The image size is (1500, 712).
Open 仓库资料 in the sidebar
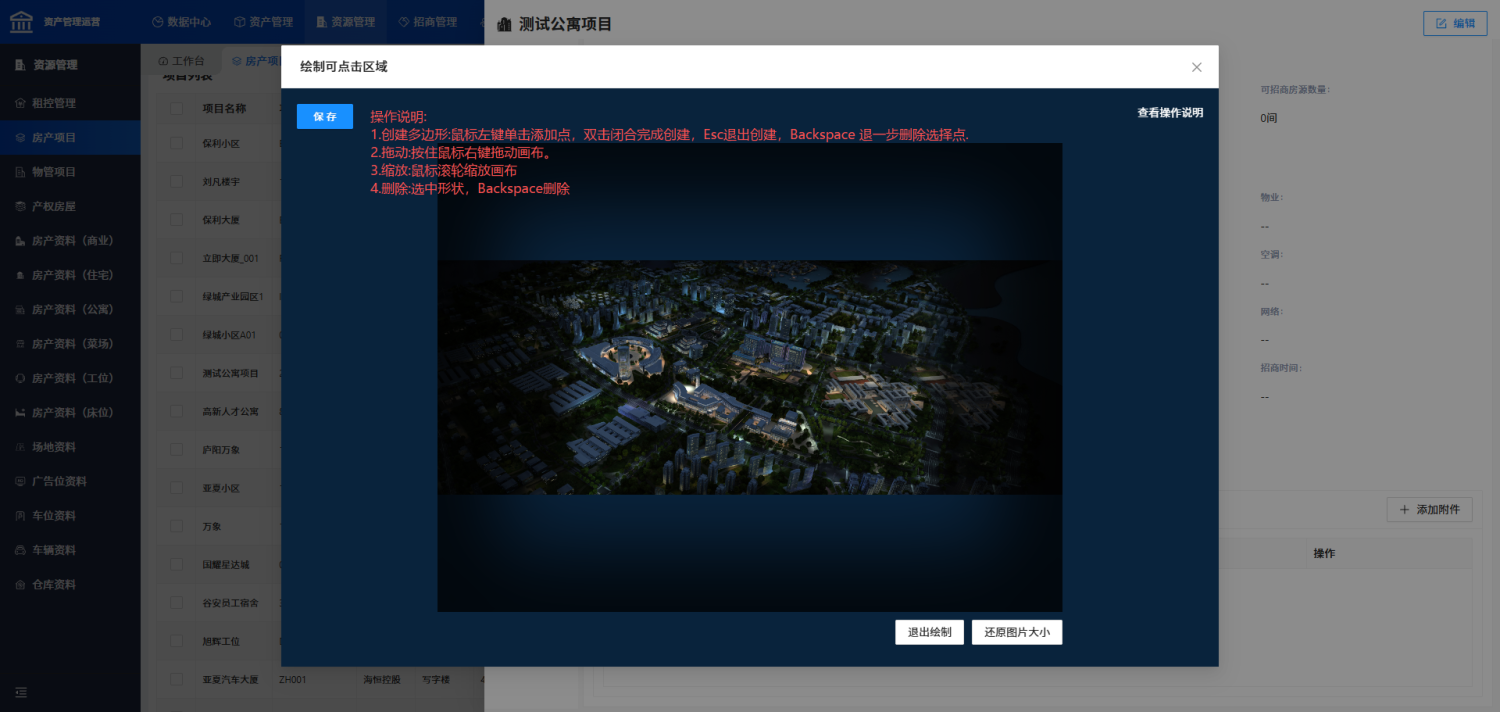[x=70, y=584]
